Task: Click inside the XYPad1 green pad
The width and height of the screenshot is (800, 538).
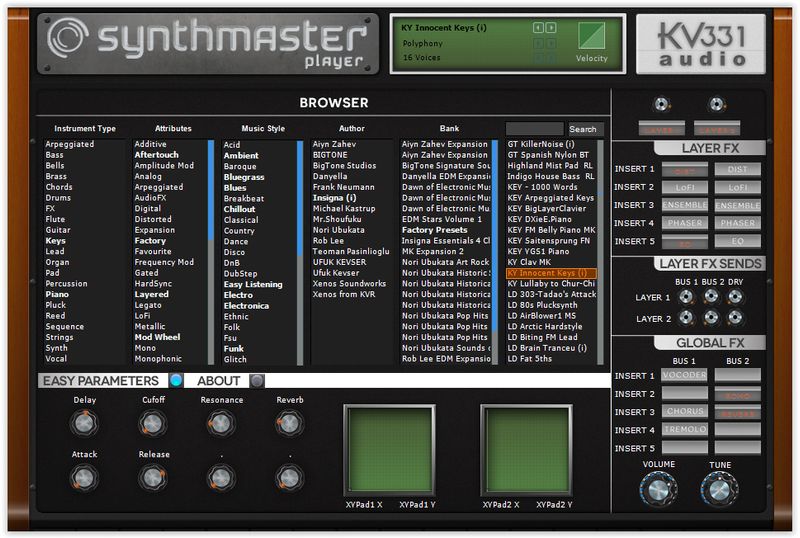Action: point(389,450)
